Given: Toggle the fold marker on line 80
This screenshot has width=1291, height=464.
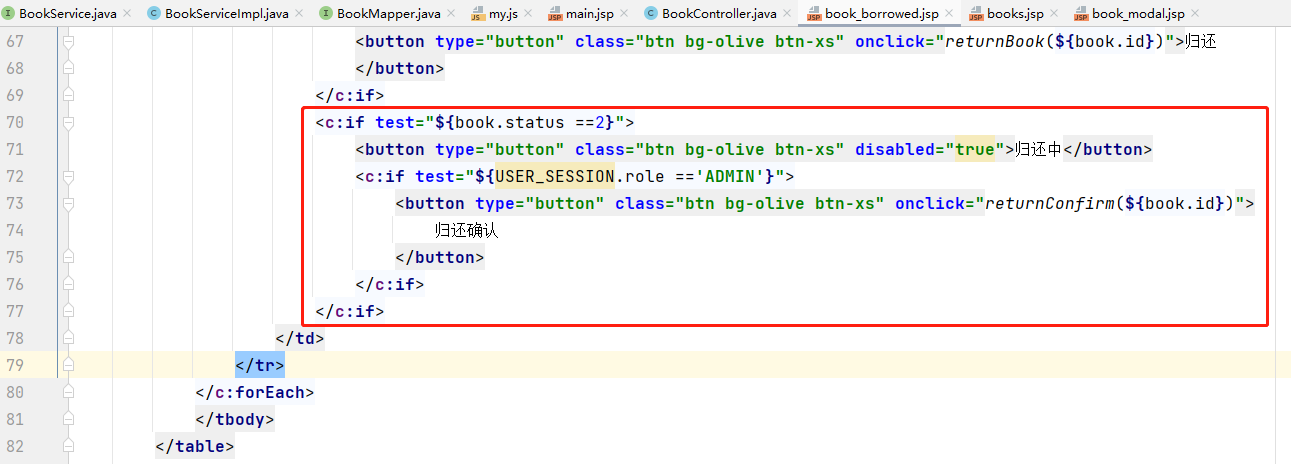Looking at the screenshot, I should (x=68, y=392).
